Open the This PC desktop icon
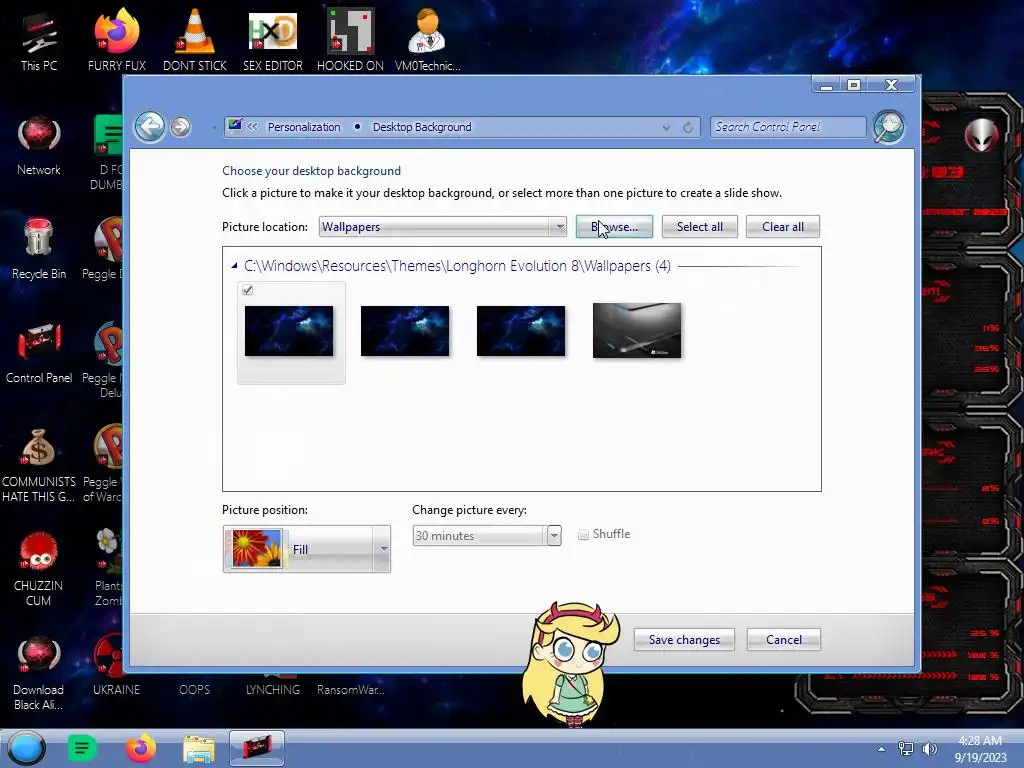 tap(39, 39)
